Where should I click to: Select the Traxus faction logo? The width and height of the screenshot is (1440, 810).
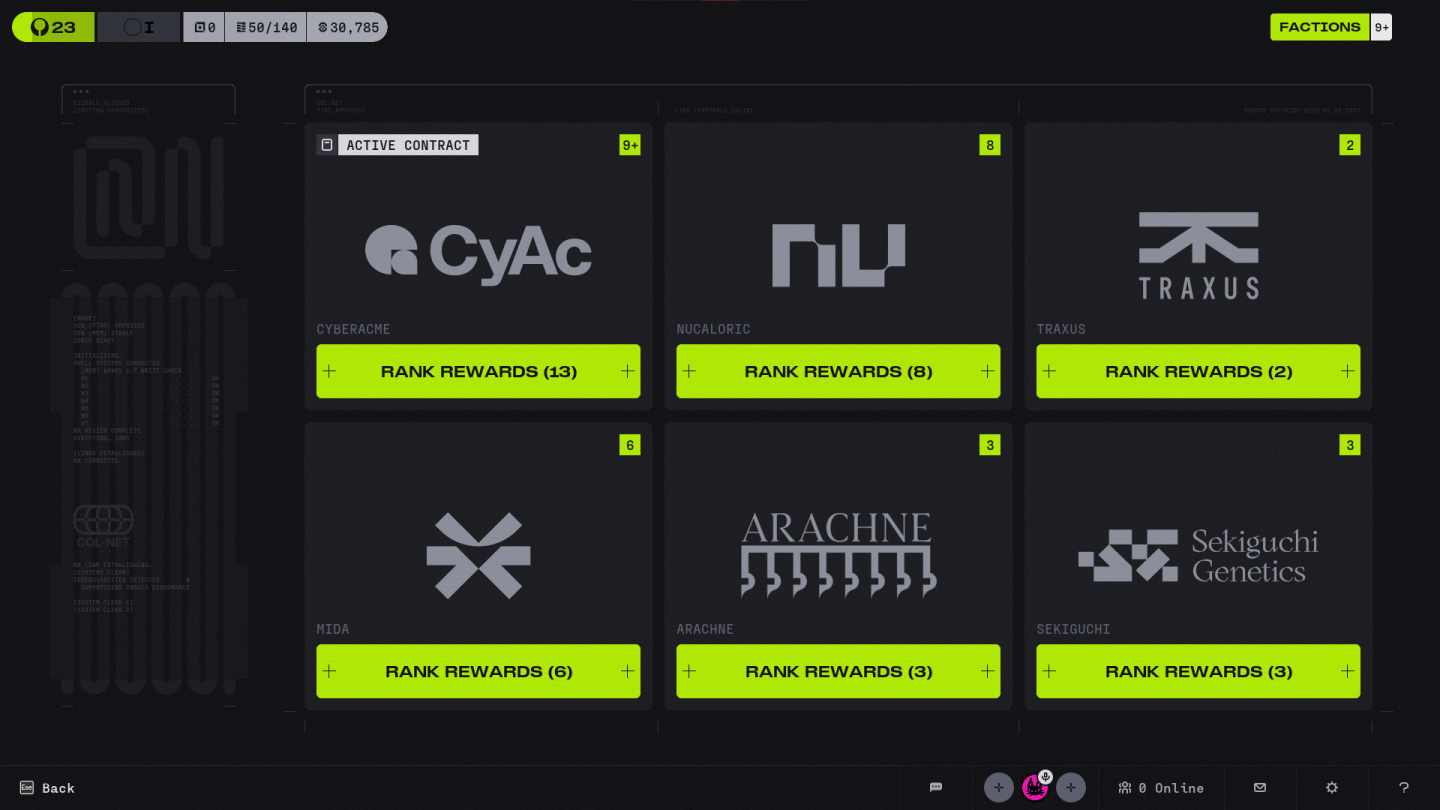tap(1199, 255)
